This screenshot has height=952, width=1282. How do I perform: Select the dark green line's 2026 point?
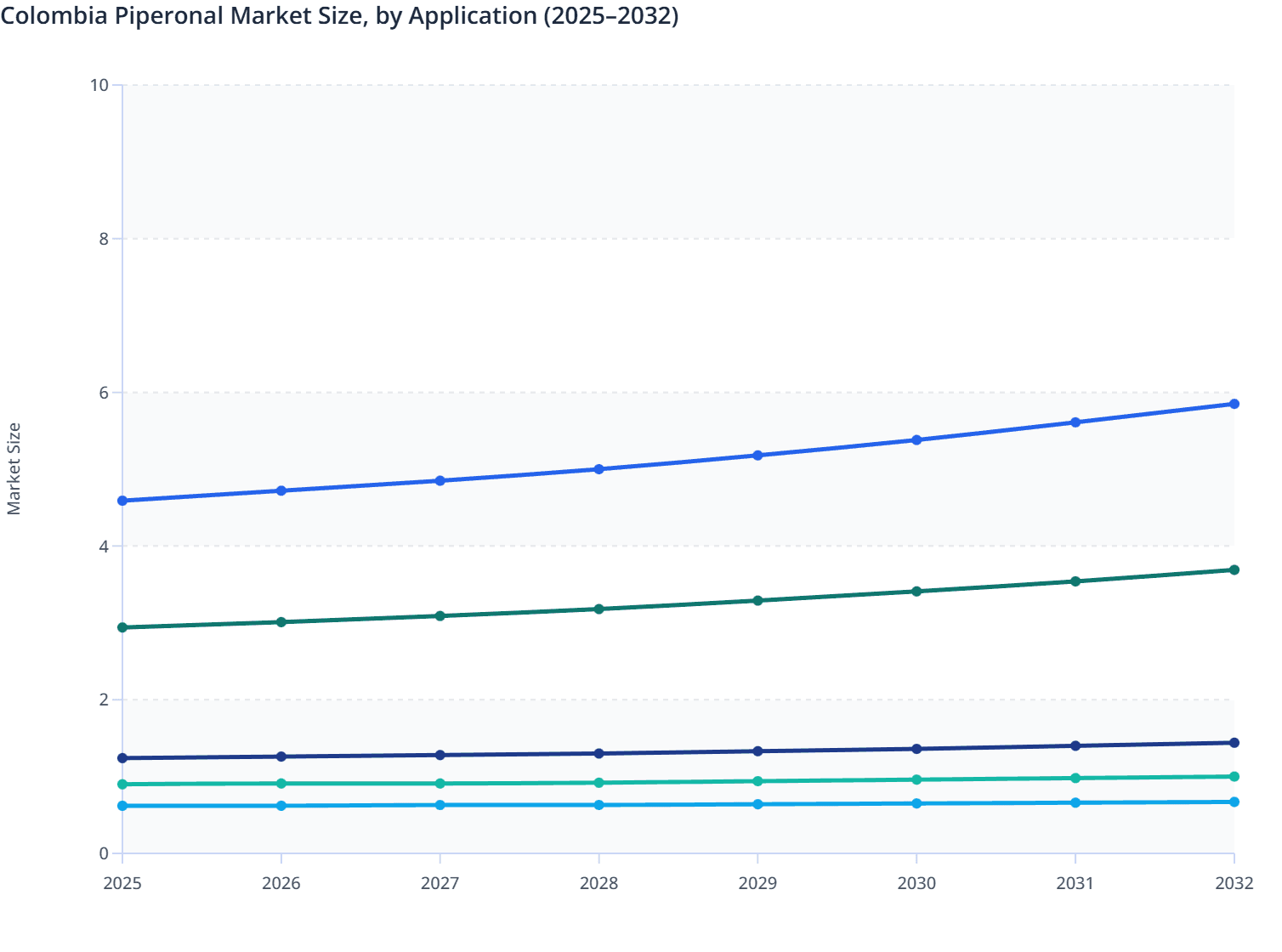[x=281, y=622]
